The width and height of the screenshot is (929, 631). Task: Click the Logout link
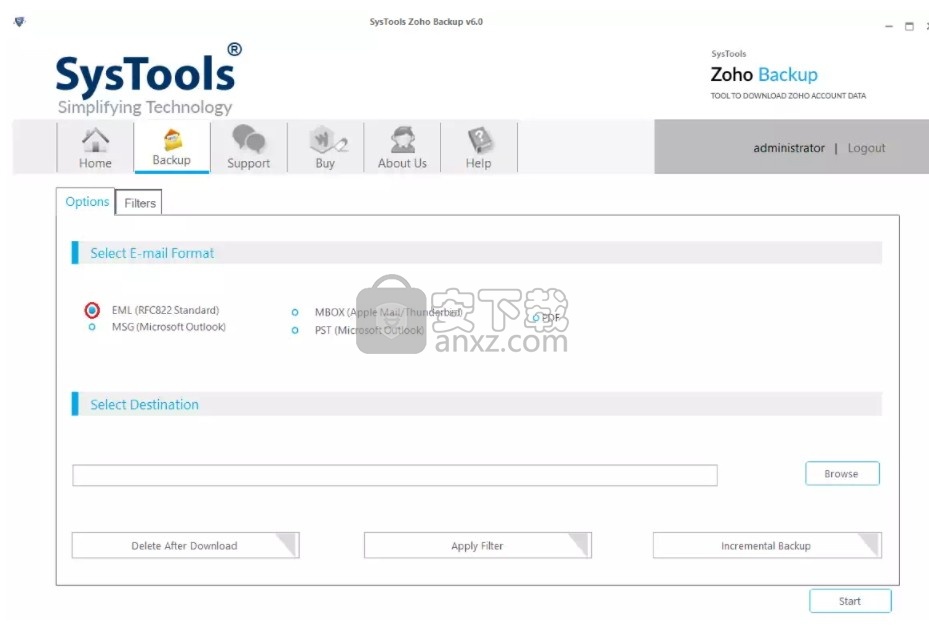coord(866,148)
